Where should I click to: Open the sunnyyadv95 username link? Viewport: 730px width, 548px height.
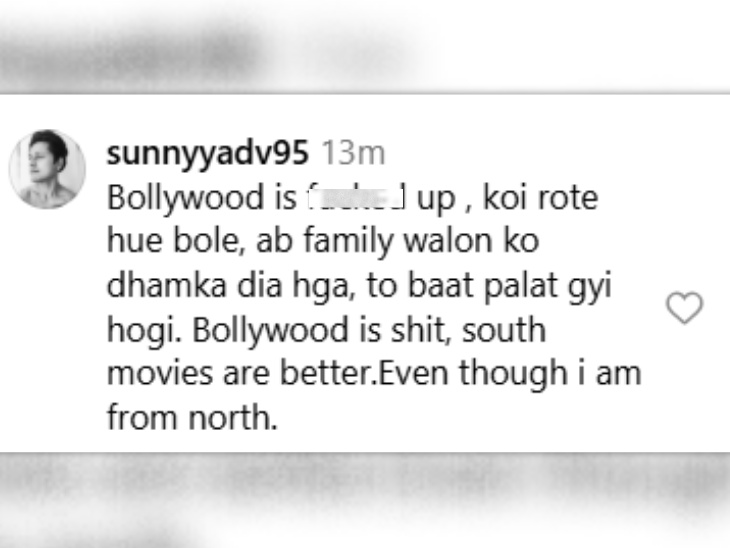click(x=208, y=153)
